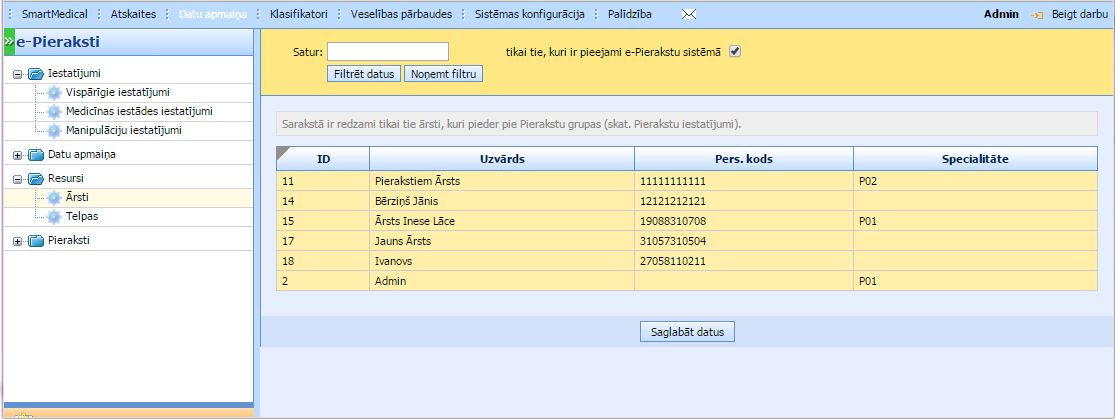This screenshot has height=419, width=1115.
Task: Expand the Datu apmaiņa tree node
Action: [17, 155]
